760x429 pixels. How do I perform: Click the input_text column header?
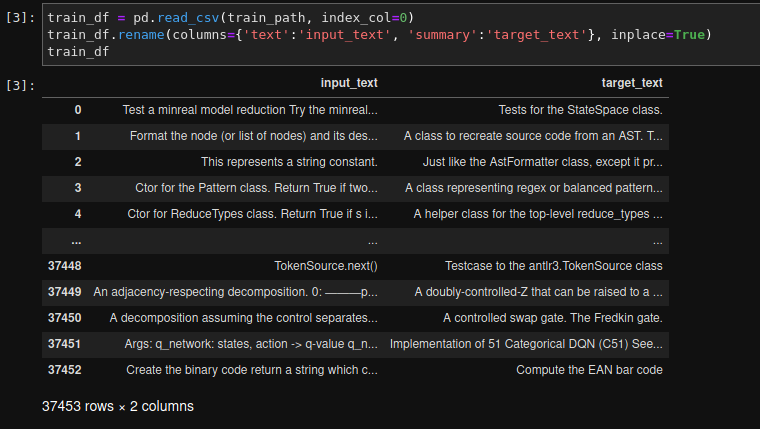click(349, 83)
